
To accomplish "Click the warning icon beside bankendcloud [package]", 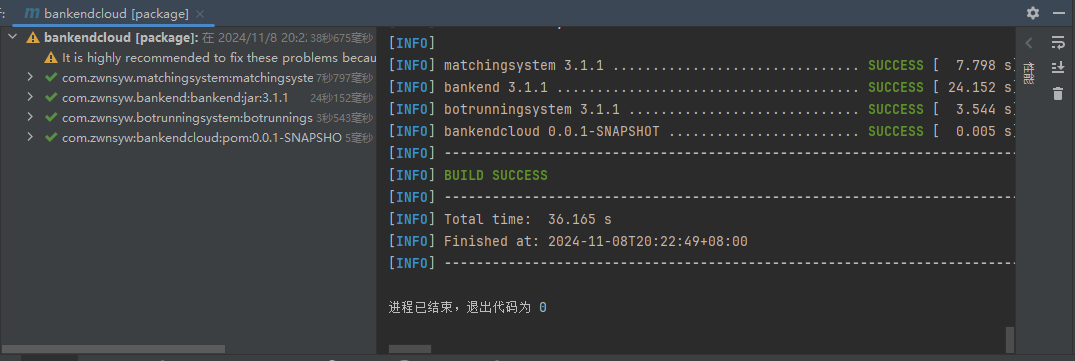I will tap(33, 38).
